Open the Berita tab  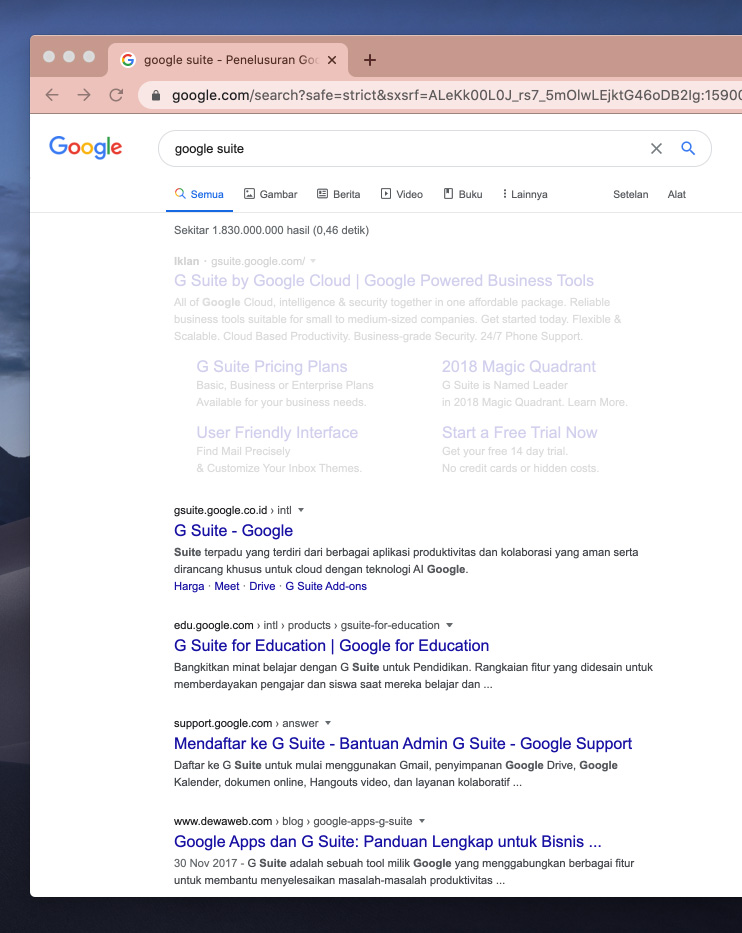coord(339,194)
